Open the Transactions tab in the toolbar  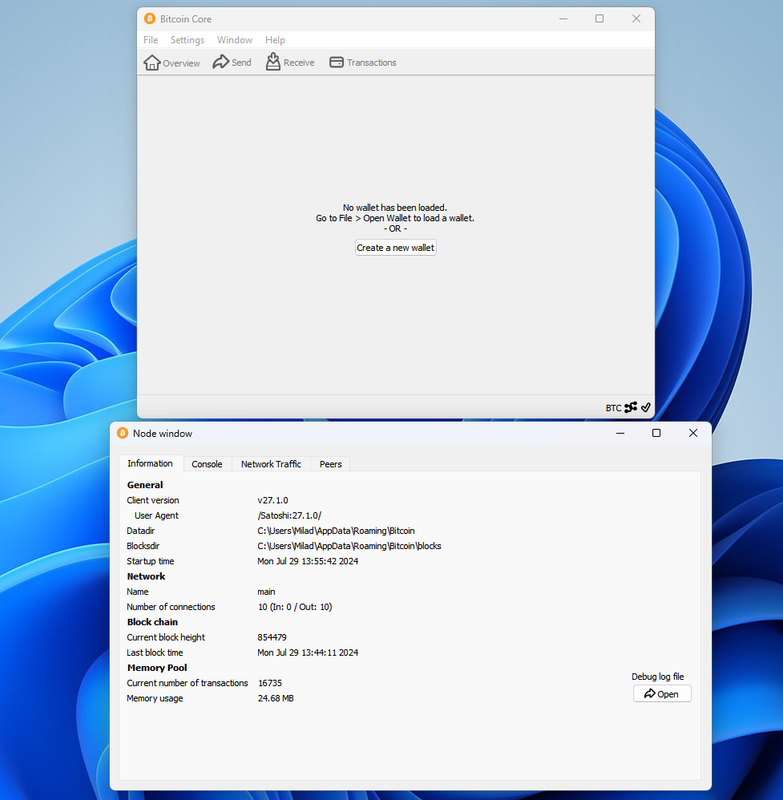(x=363, y=62)
